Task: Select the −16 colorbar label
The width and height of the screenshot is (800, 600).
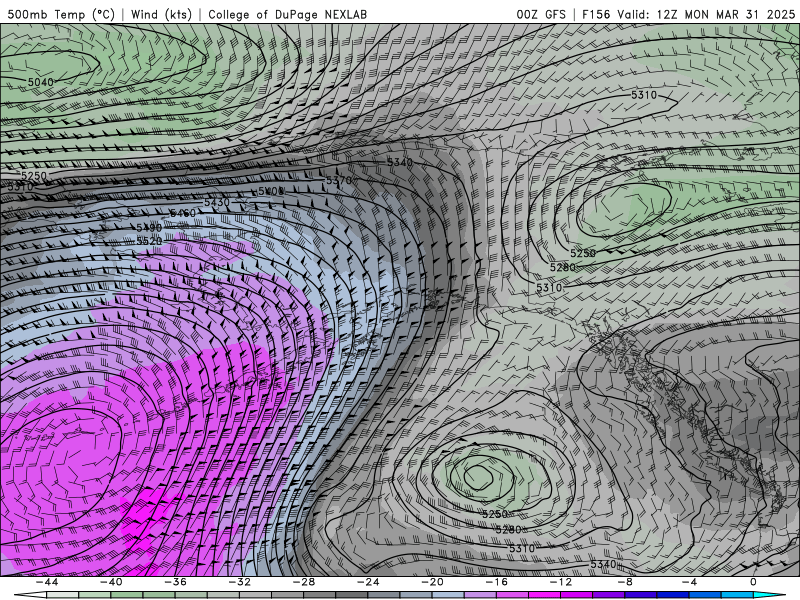Action: tap(496, 582)
